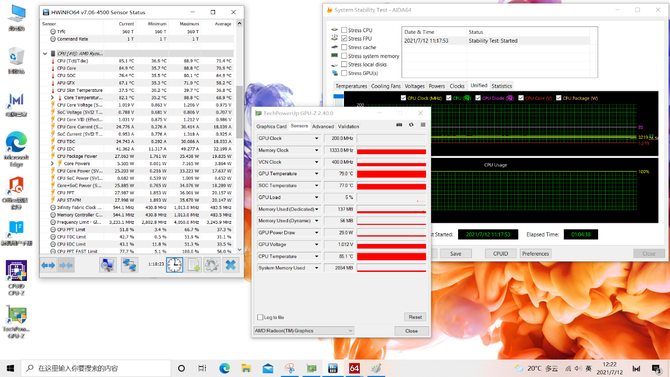Image resolution: width=670 pixels, height=377 pixels.
Task: Click GPU-Z Reset button
Action: pyautogui.click(x=415, y=317)
